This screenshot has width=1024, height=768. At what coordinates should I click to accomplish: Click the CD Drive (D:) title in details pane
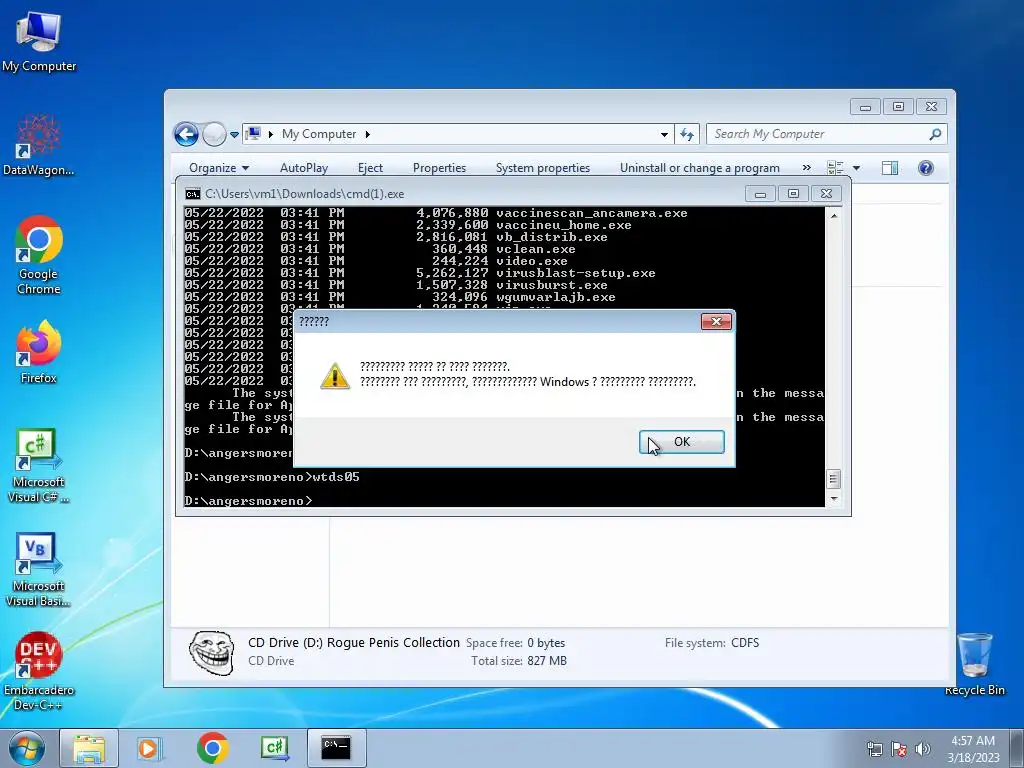coord(354,643)
